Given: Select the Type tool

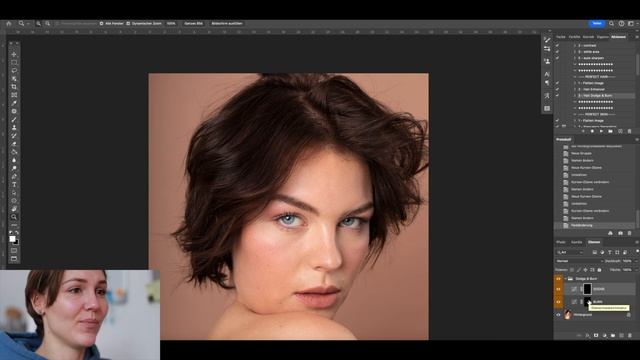Looking at the screenshot, I should pos(14,184).
